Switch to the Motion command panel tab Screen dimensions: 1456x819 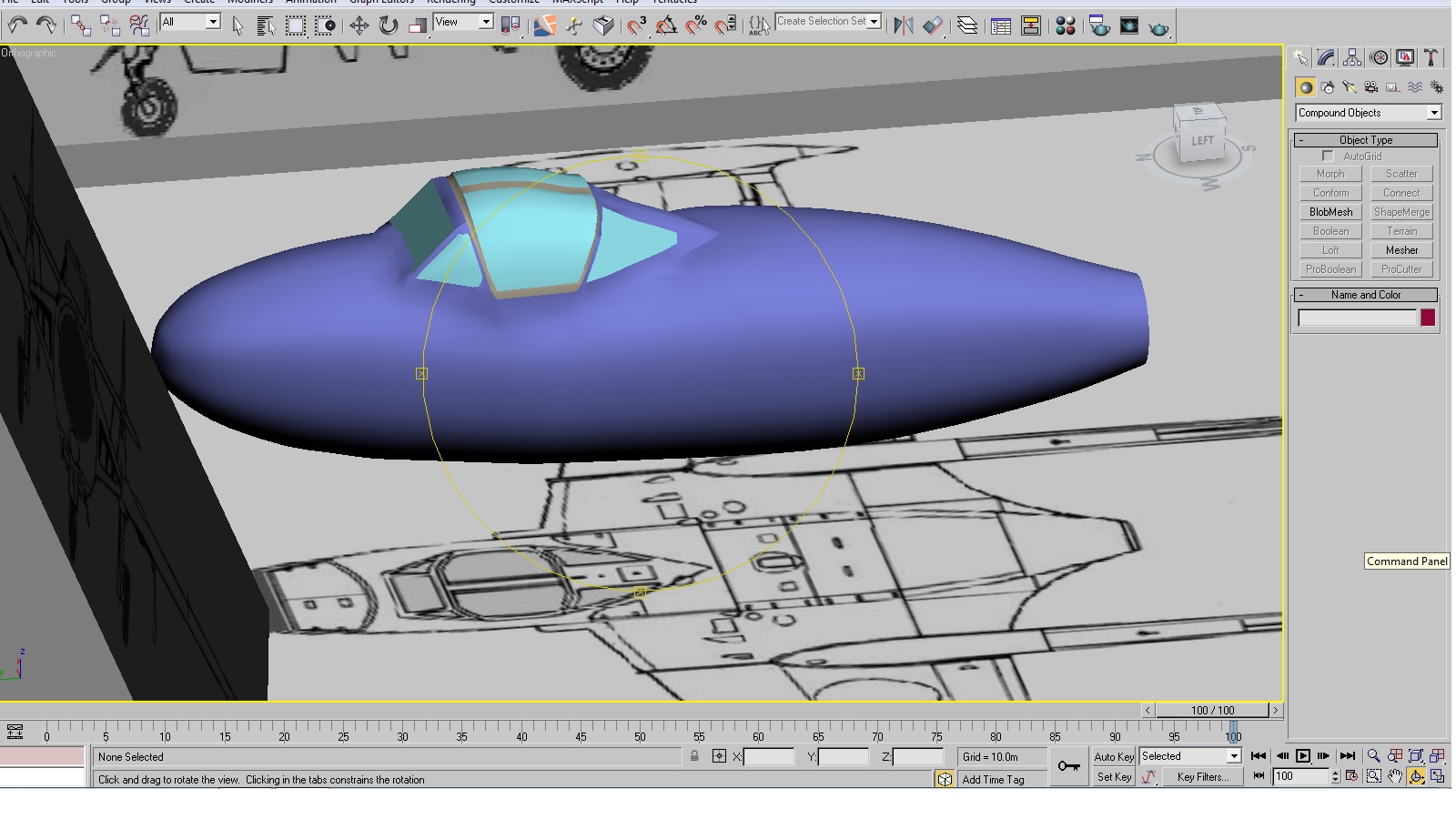tap(1380, 58)
